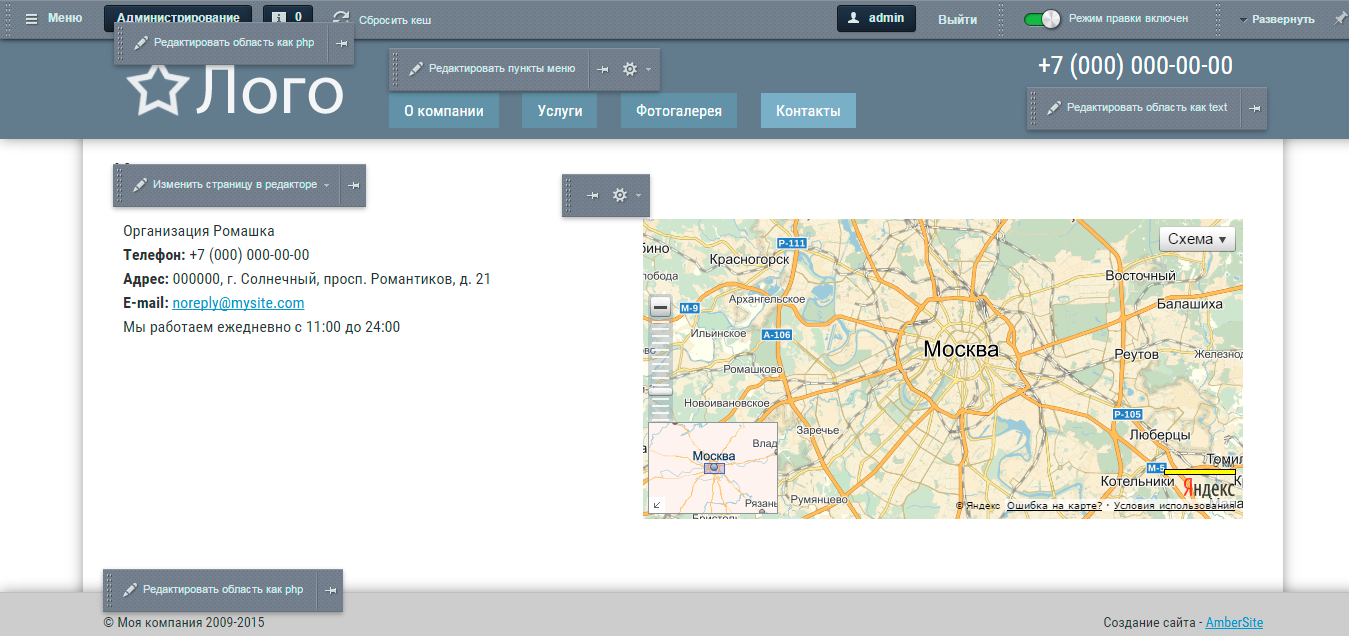Click the pin icon beside Редактировать пункты меню

point(603,69)
